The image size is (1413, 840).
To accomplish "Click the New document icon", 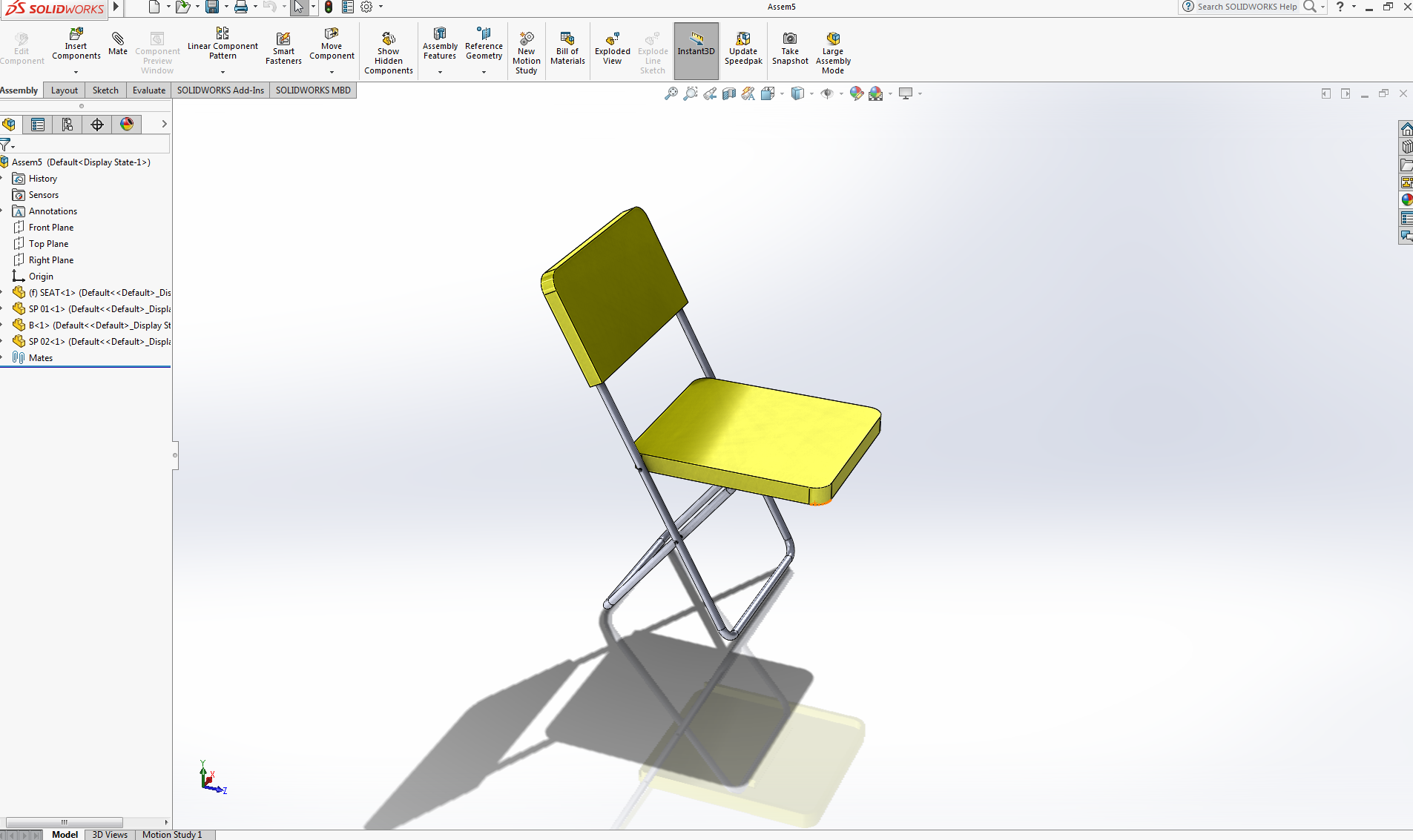I will coord(154,7).
